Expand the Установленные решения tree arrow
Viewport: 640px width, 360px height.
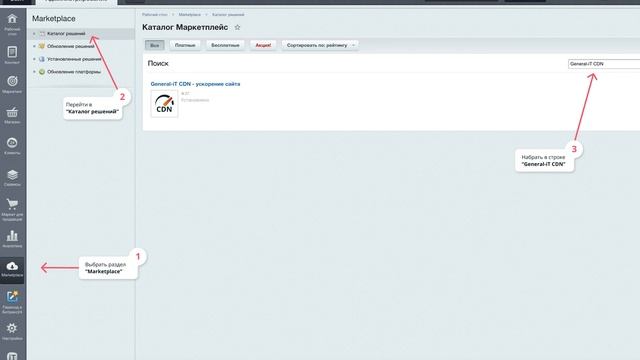34,59
